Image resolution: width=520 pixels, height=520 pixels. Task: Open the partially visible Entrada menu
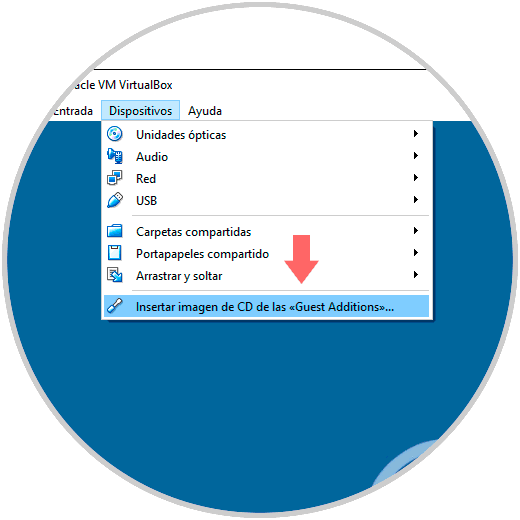(73, 111)
